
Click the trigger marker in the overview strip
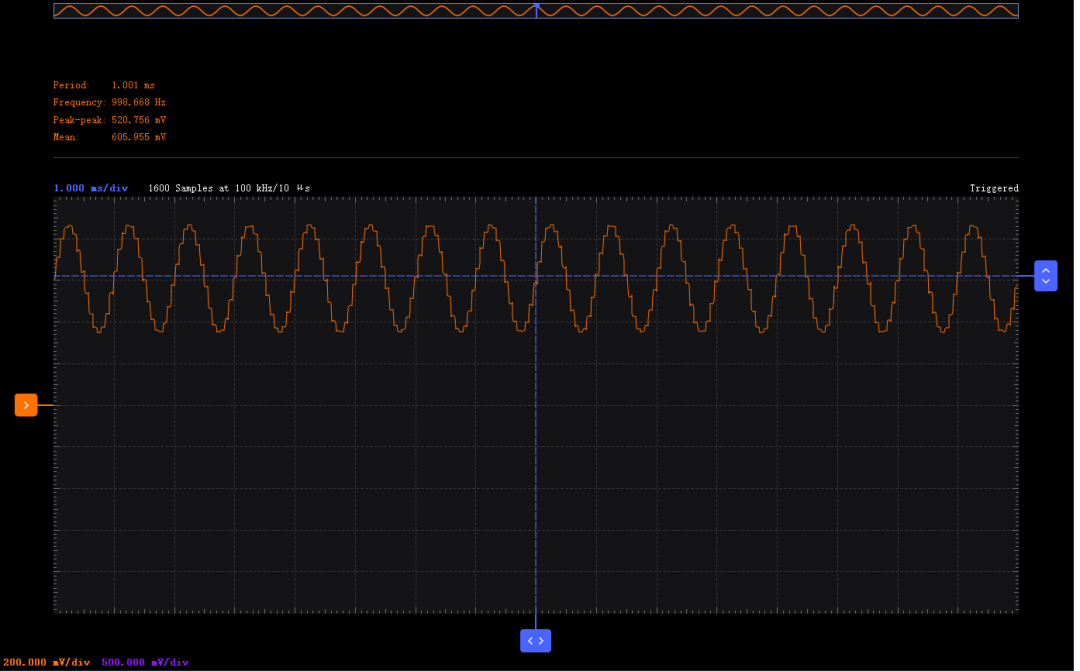click(536, 7)
